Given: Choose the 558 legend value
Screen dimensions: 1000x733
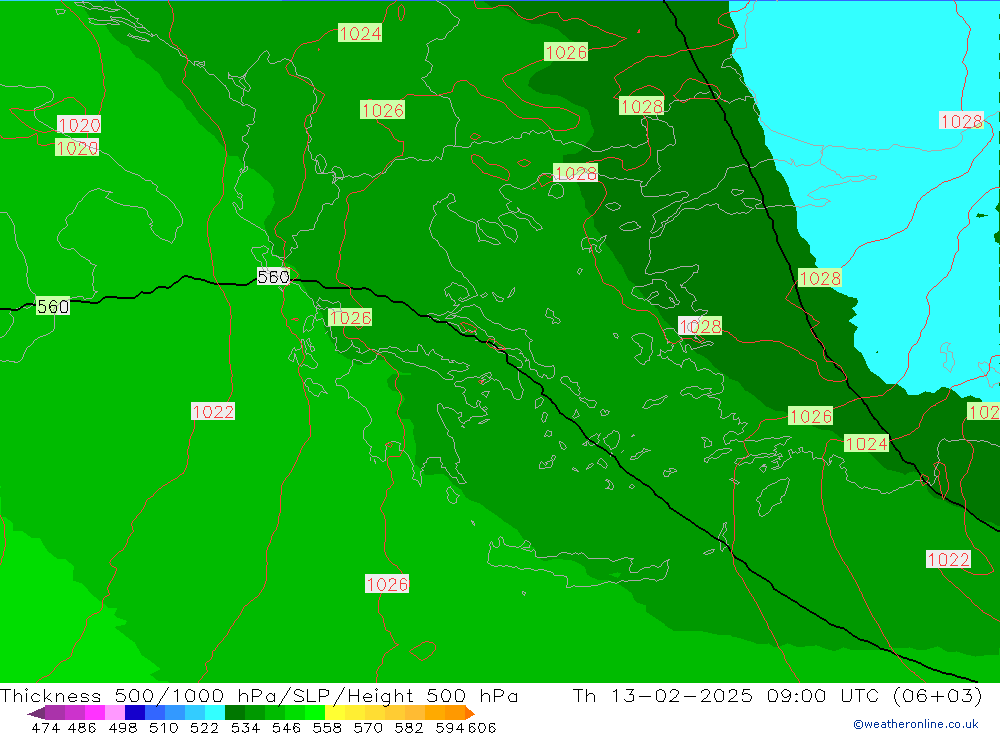Looking at the screenshot, I should [x=327, y=727].
